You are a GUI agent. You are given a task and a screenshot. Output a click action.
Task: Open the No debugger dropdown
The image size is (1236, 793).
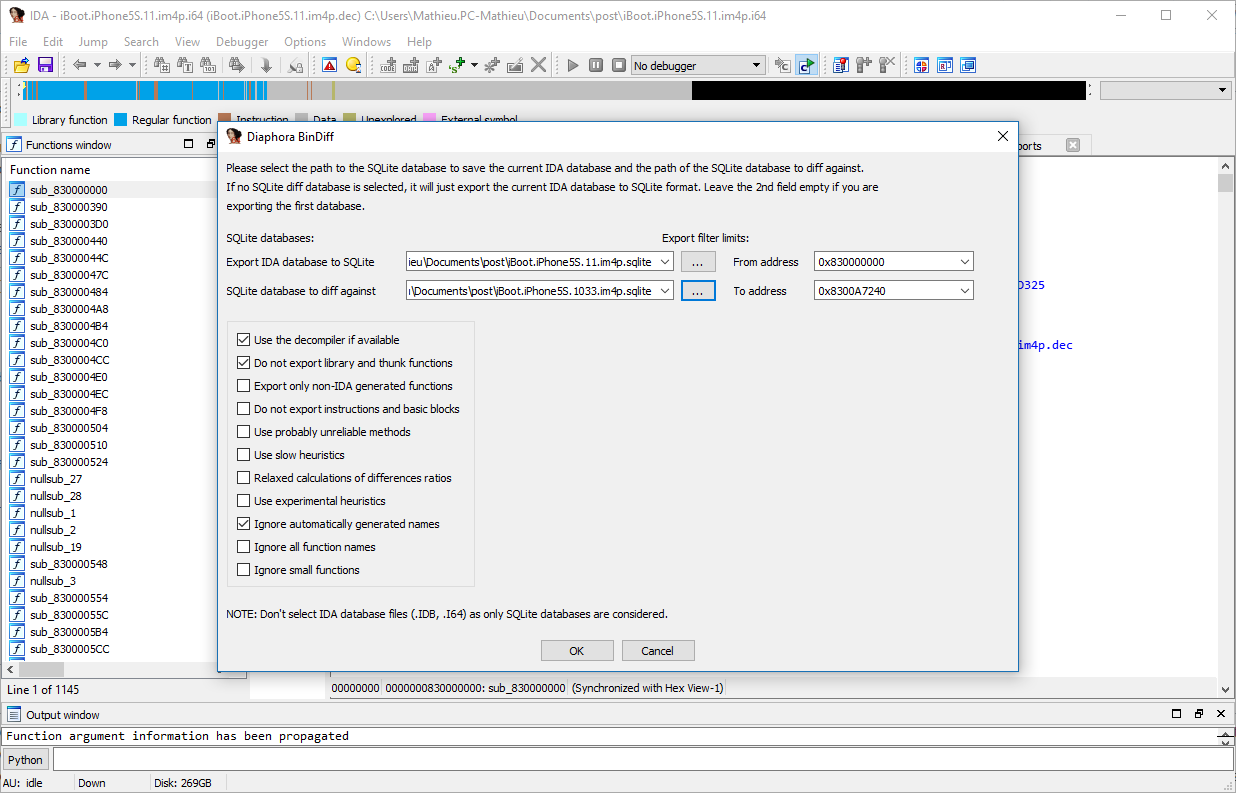[x=698, y=65]
